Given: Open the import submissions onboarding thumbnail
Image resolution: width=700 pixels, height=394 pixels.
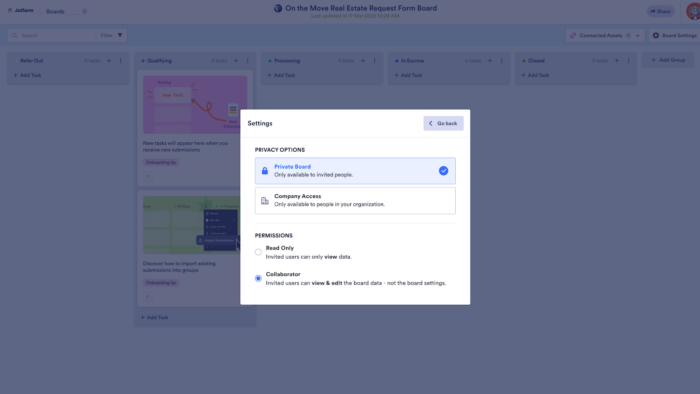Looking at the screenshot, I should (x=192, y=225).
